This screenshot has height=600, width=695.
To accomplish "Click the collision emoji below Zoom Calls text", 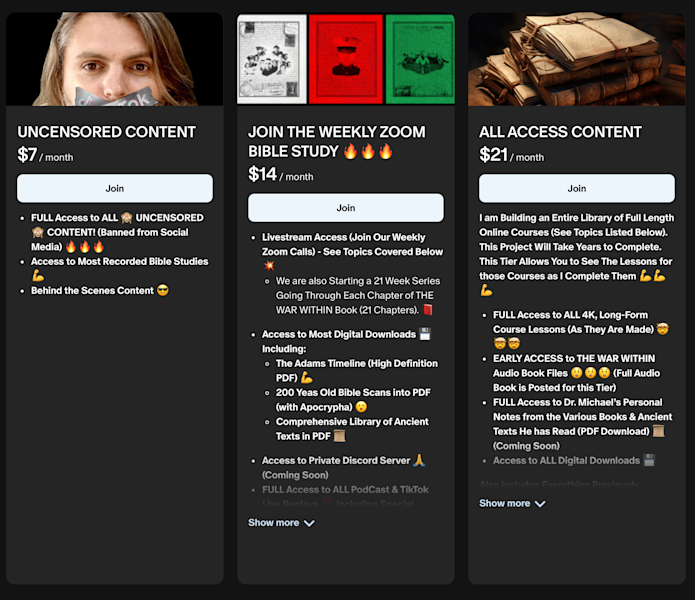I will coord(269,266).
